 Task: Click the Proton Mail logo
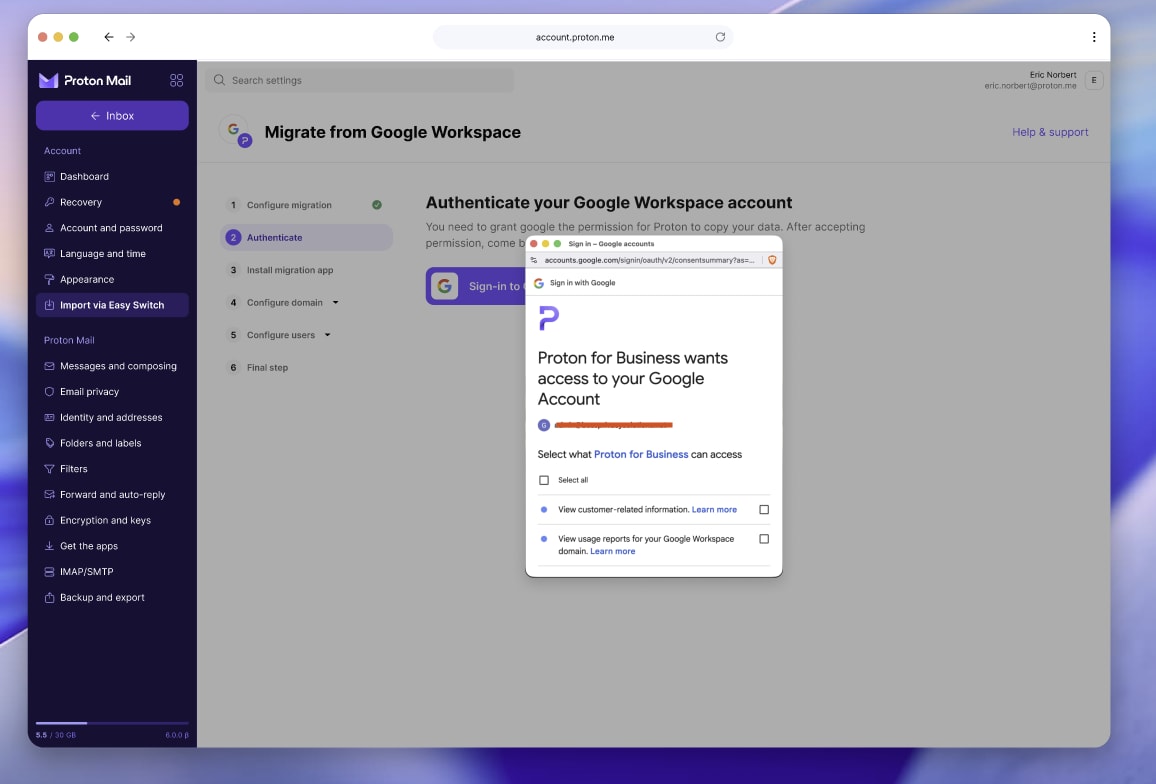(85, 80)
